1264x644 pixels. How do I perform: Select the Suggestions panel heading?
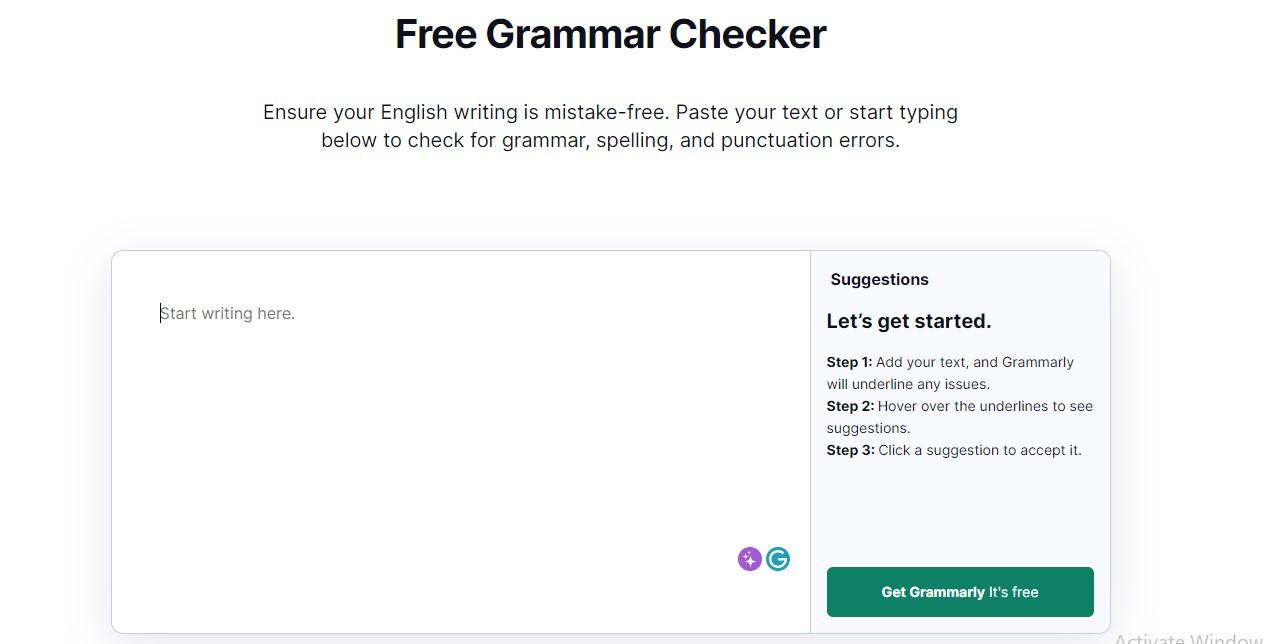(x=879, y=279)
